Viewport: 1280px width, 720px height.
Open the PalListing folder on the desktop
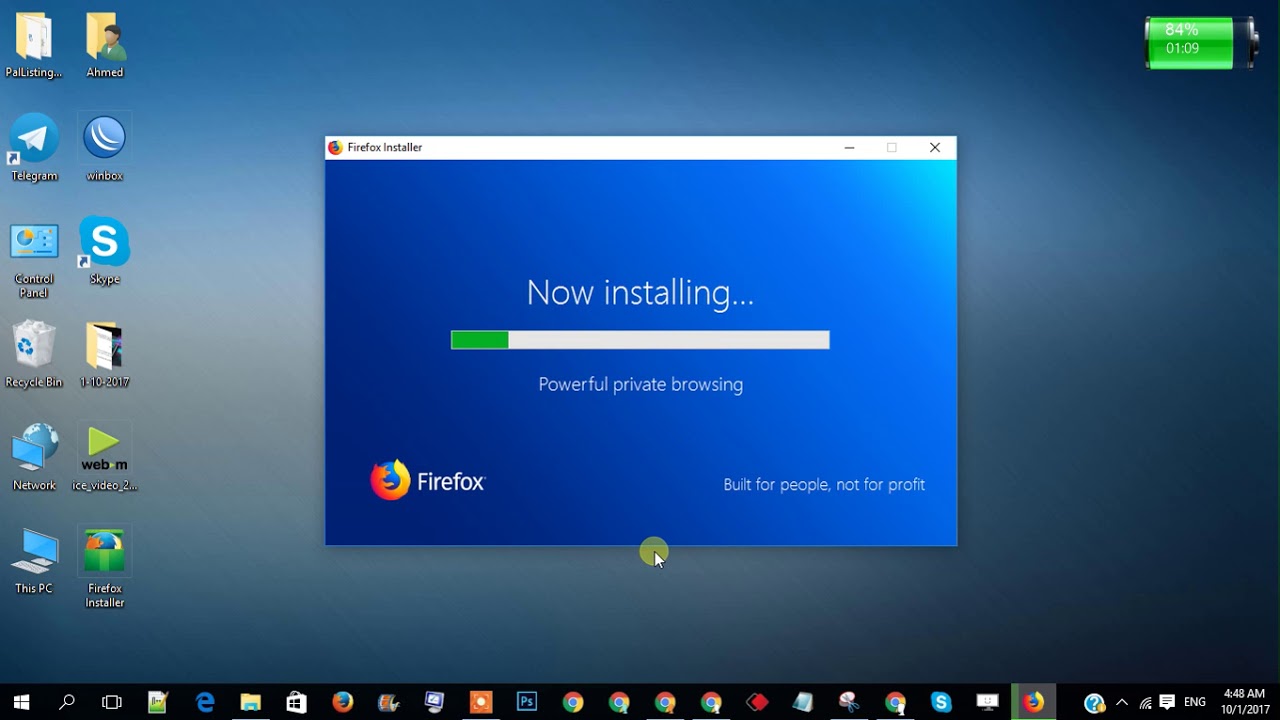(34, 45)
